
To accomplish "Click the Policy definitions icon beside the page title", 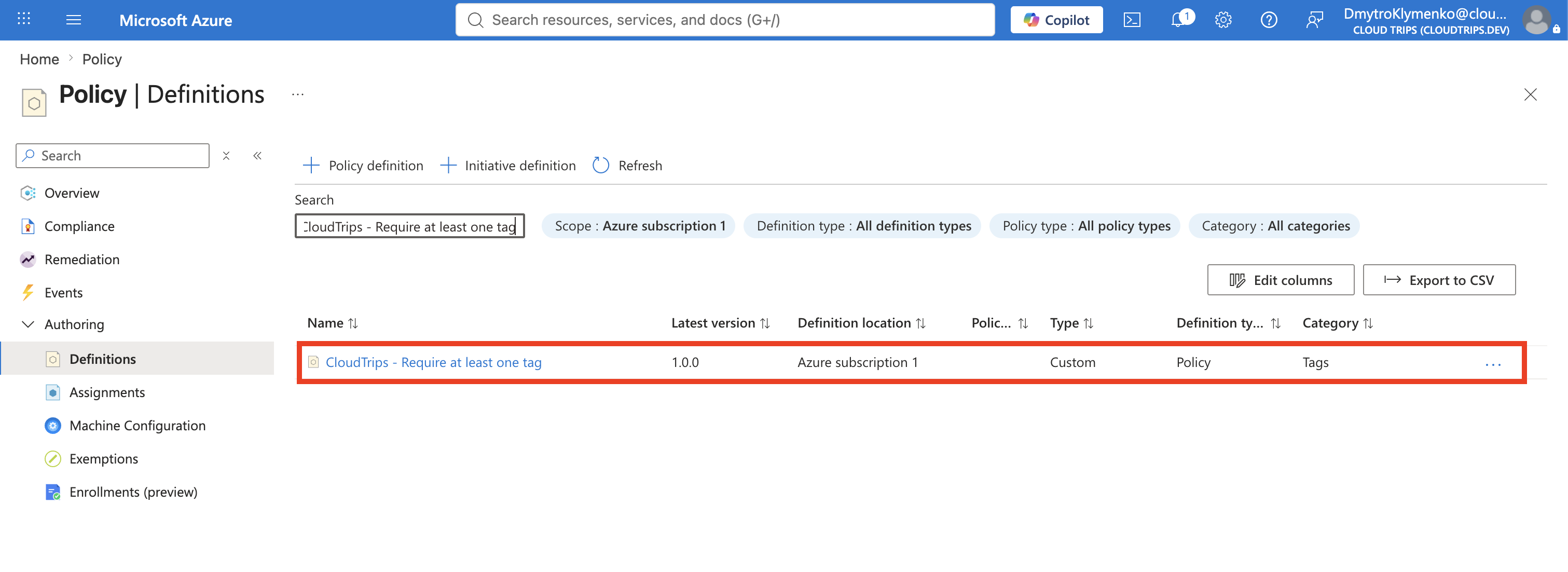I will [x=34, y=102].
